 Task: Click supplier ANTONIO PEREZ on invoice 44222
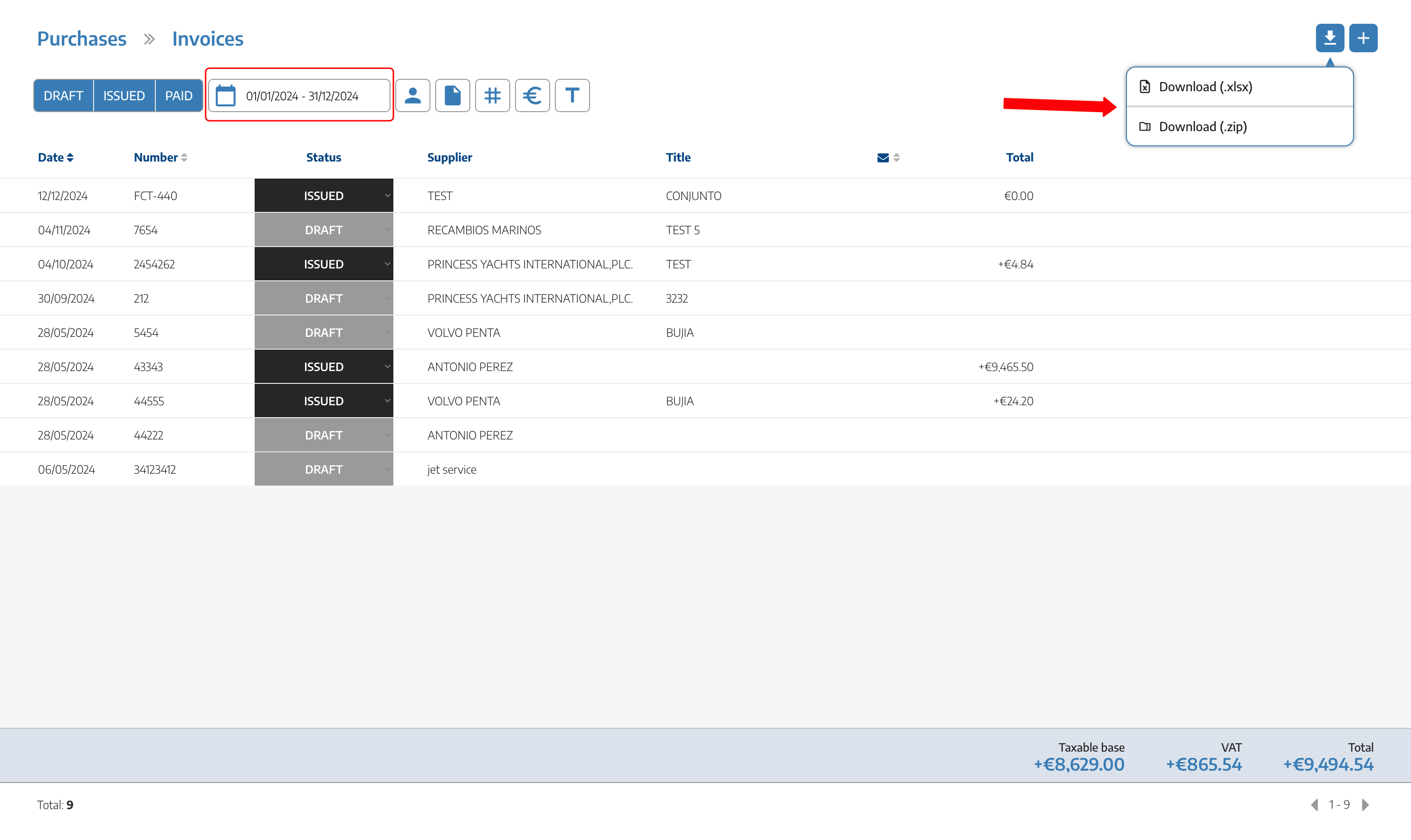click(470, 435)
